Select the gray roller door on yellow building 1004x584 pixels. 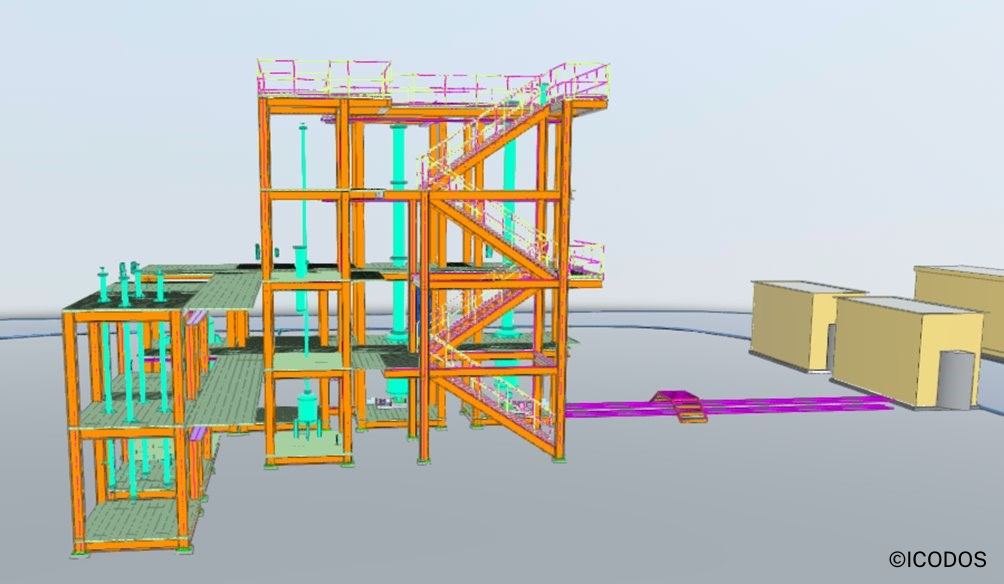956,380
